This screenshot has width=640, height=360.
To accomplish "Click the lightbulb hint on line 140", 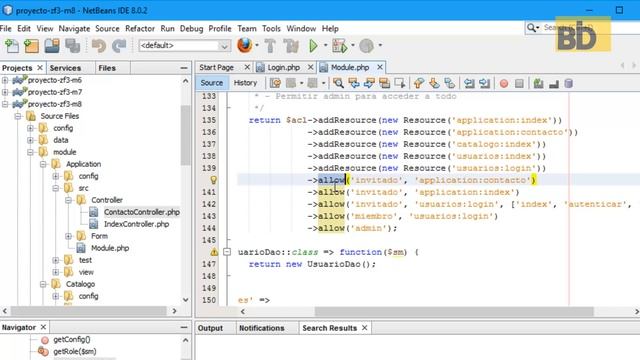I will 213,180.
